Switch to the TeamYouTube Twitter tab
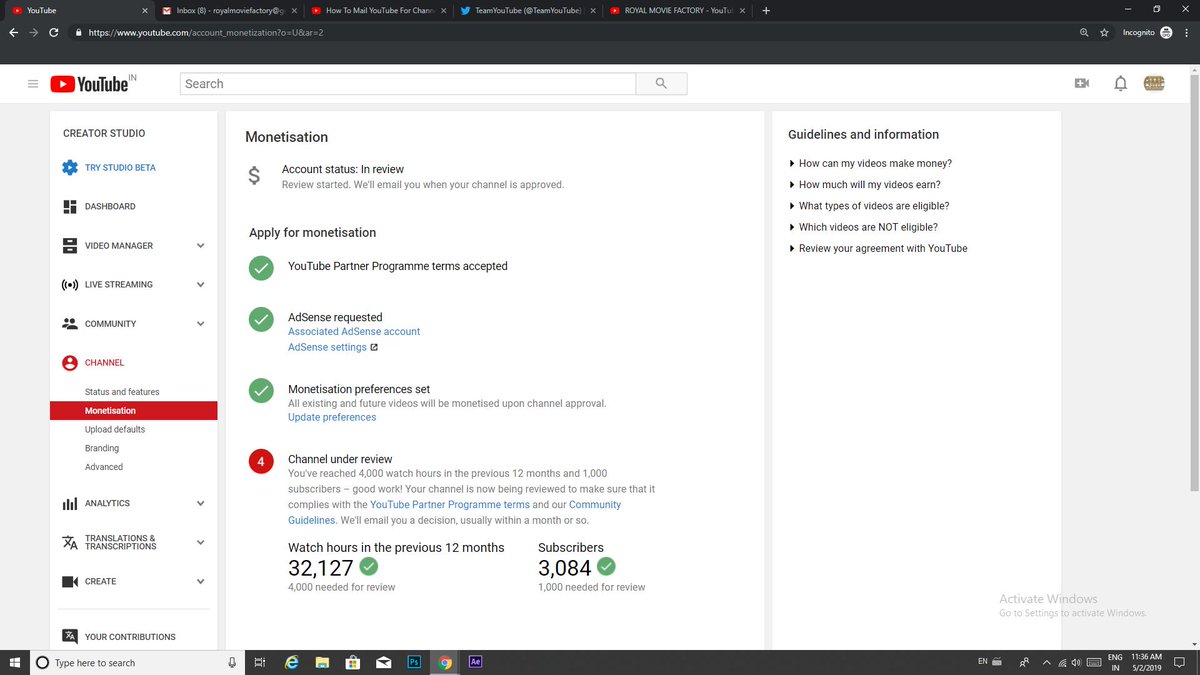This screenshot has height=675, width=1200. tap(528, 10)
